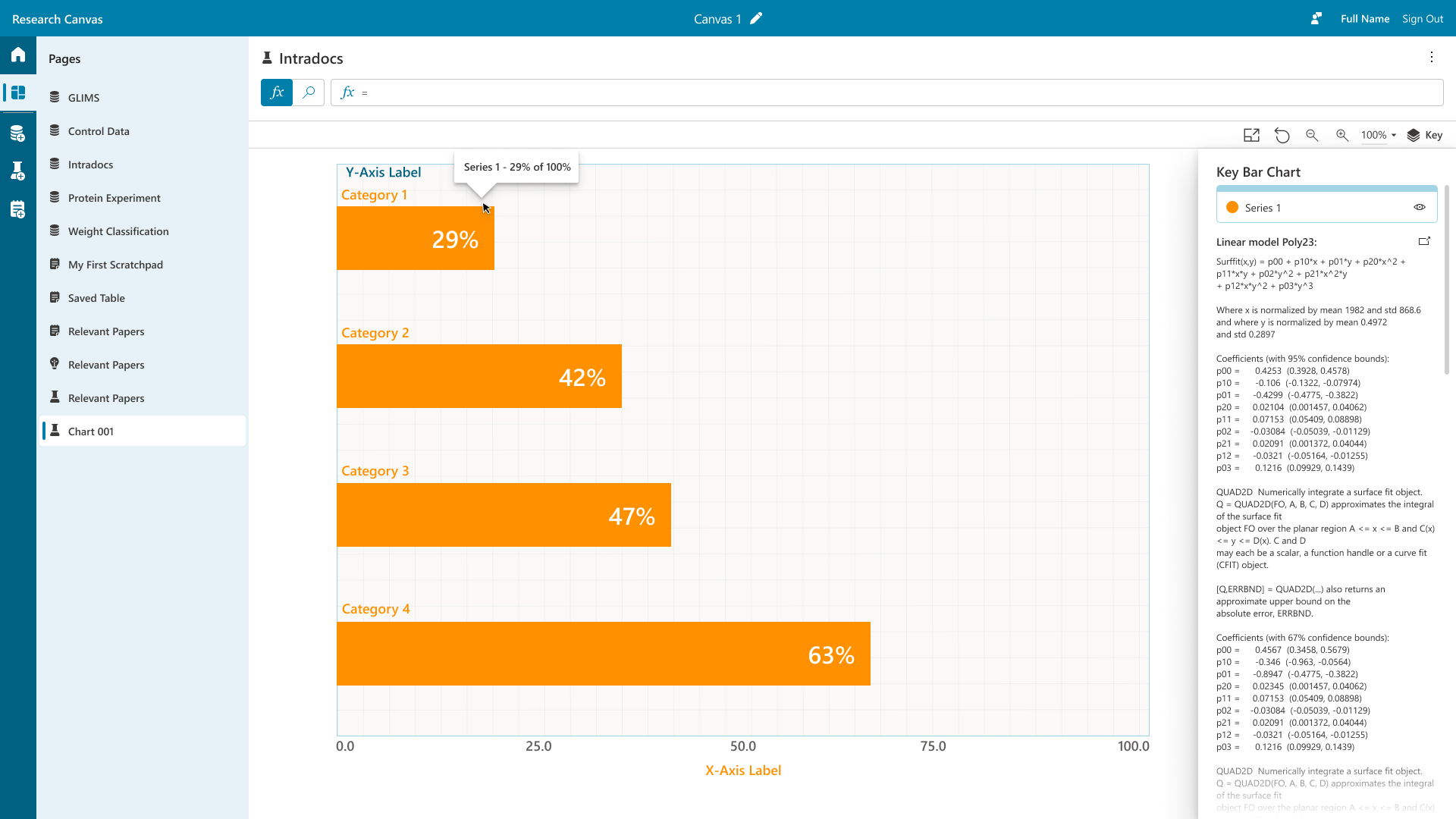The width and height of the screenshot is (1456, 819).
Task: Toggle Series 1 visibility eye icon
Action: [x=1420, y=208]
